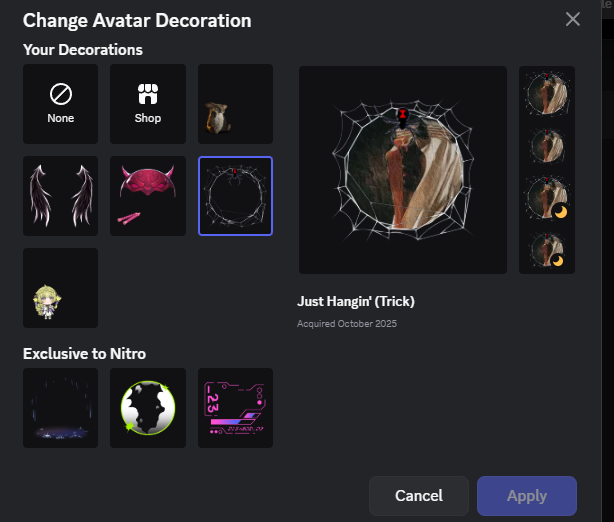Image resolution: width=614 pixels, height=522 pixels.
Task: Click the large avatar preview with web
Action: (x=404, y=170)
